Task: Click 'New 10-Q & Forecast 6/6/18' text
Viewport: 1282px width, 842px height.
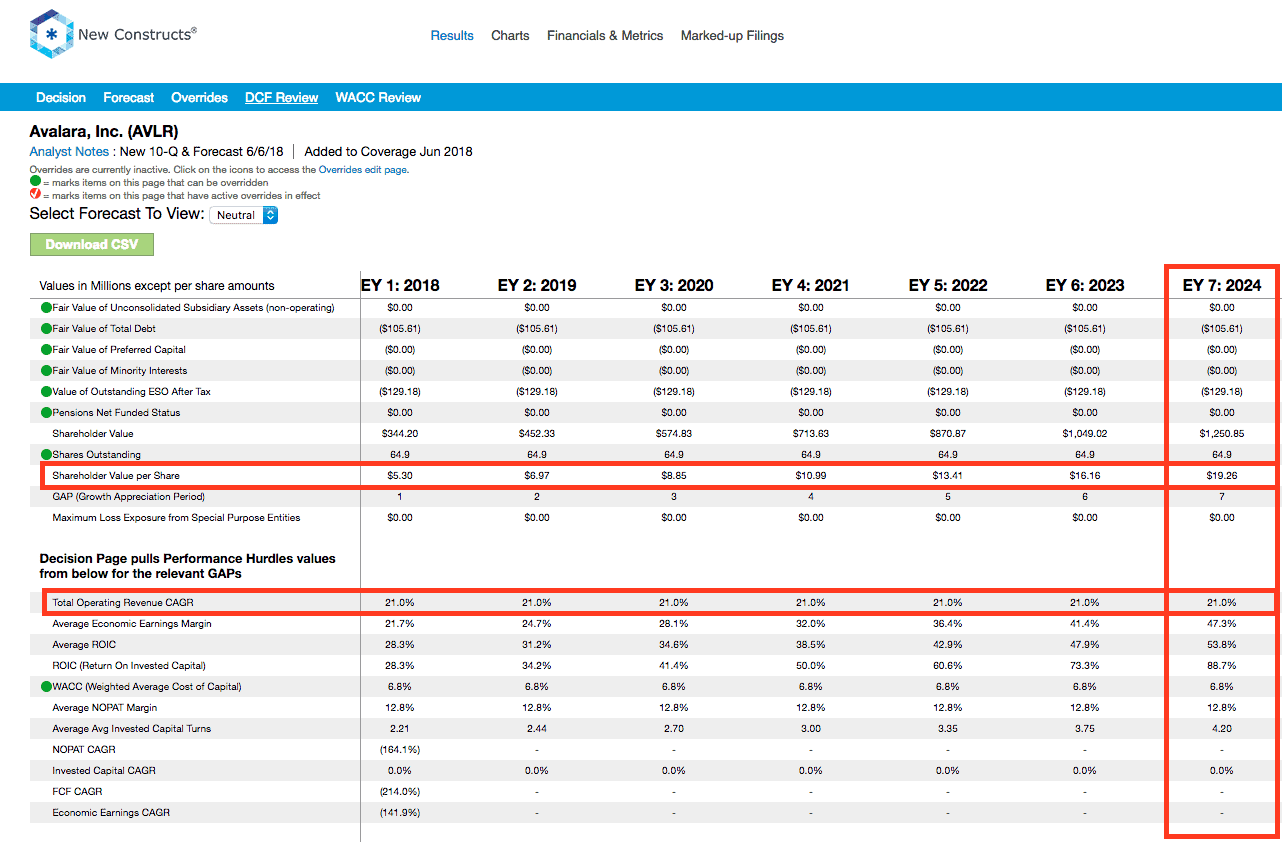Action: point(202,152)
